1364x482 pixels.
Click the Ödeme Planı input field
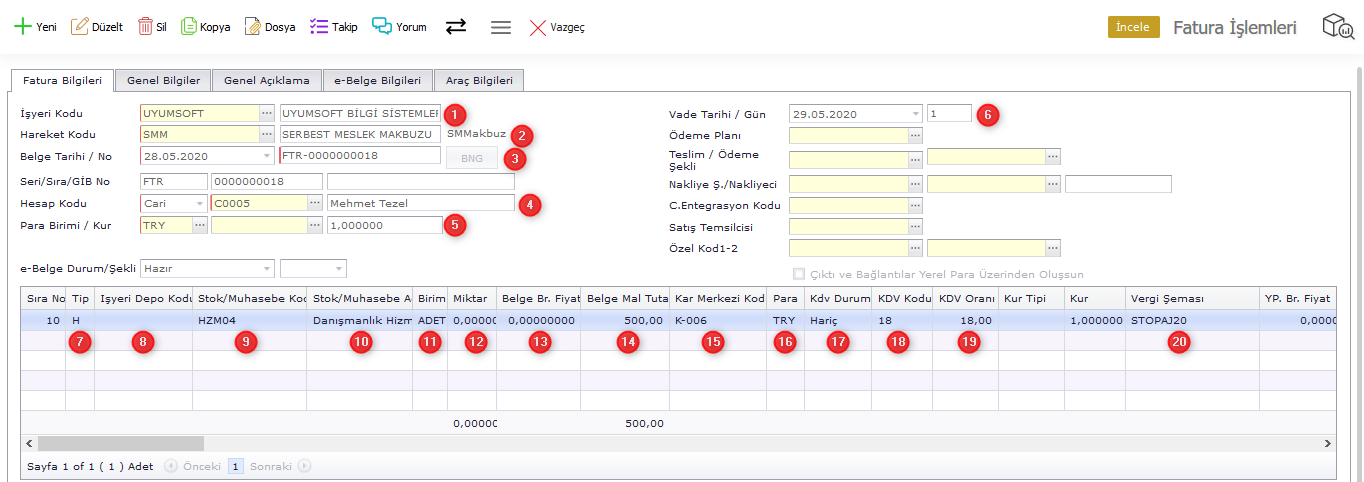848,135
